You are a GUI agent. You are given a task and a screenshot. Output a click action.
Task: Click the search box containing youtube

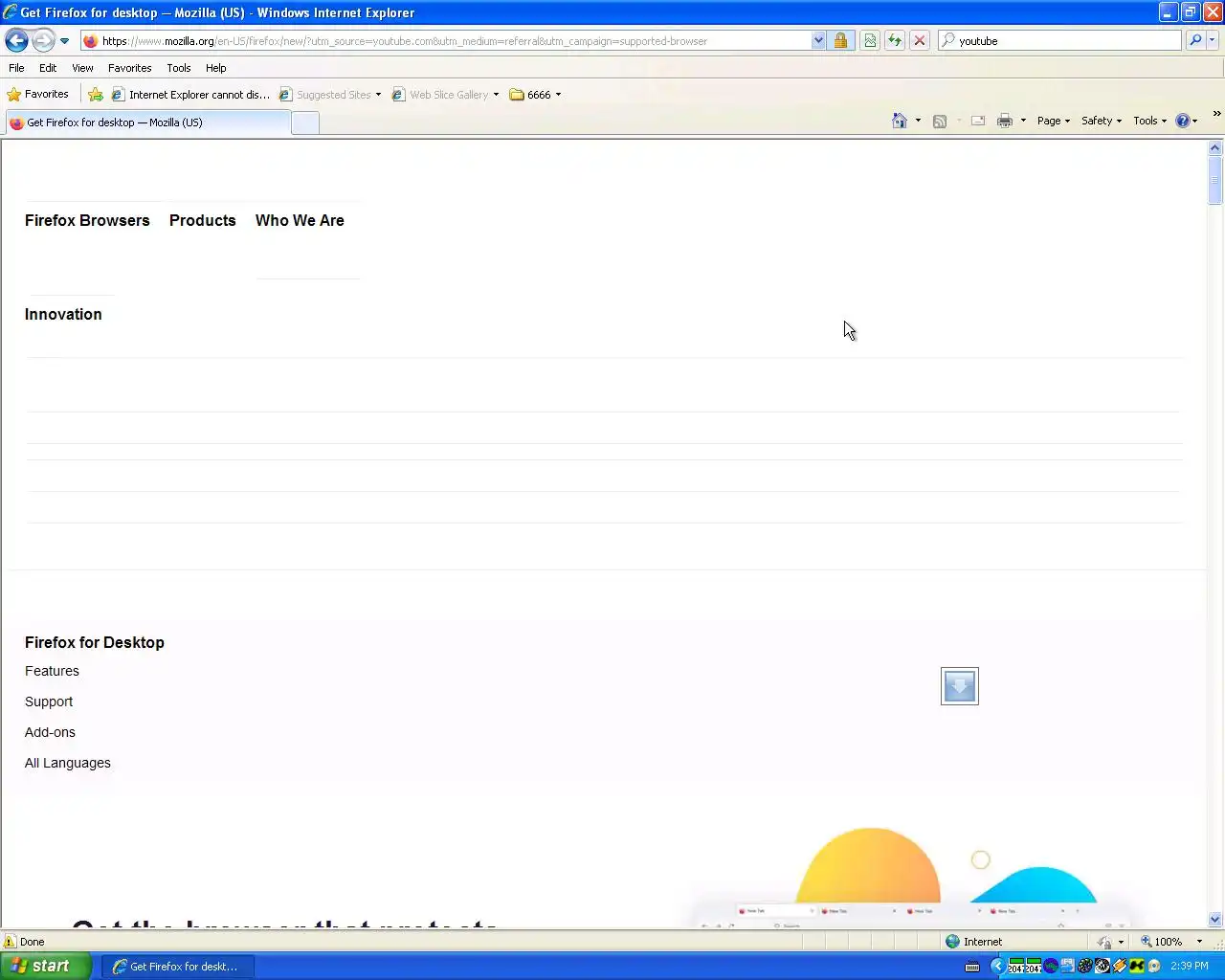click(x=1069, y=41)
